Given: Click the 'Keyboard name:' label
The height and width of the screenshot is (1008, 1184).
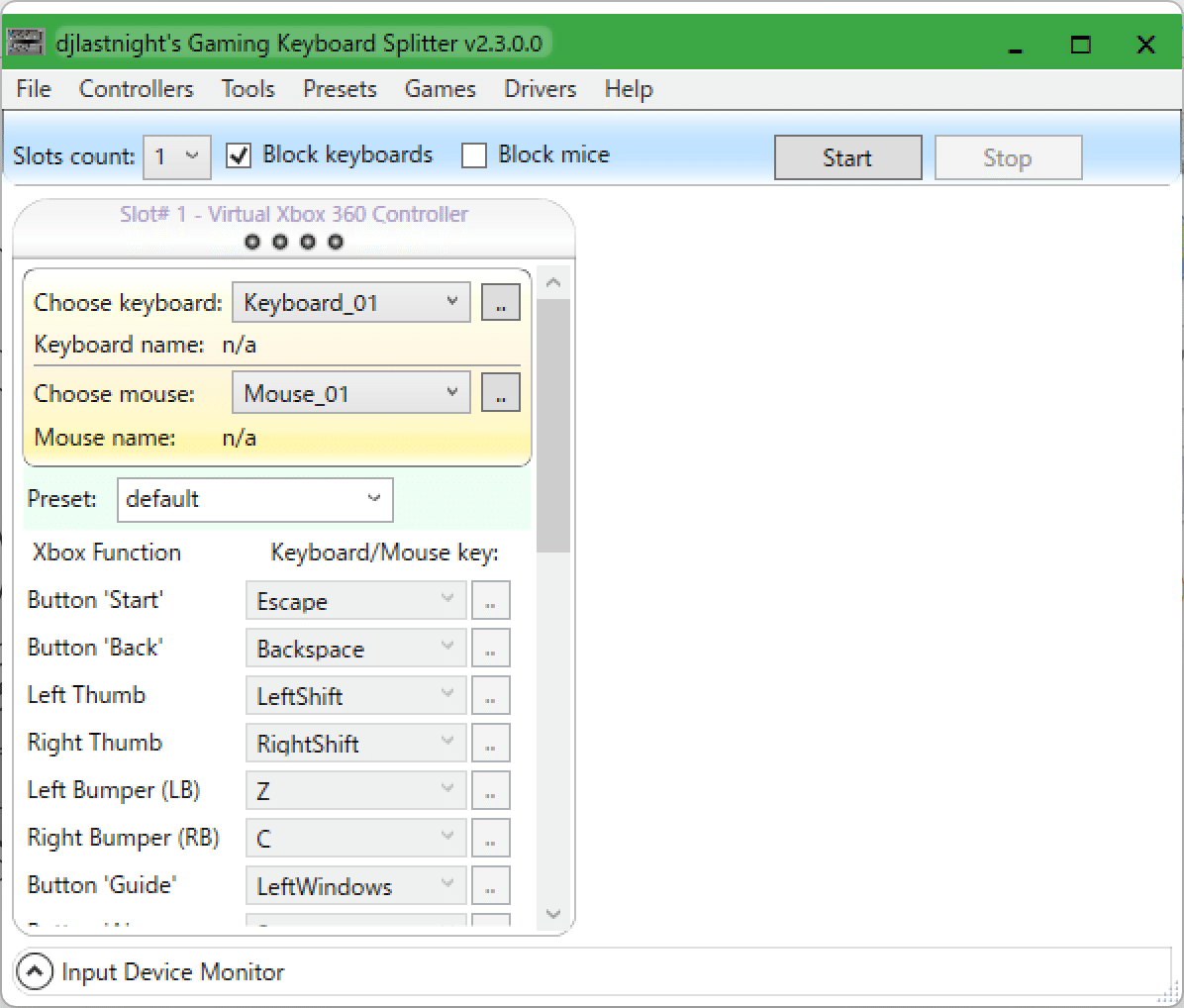Looking at the screenshot, I should click(x=120, y=345).
